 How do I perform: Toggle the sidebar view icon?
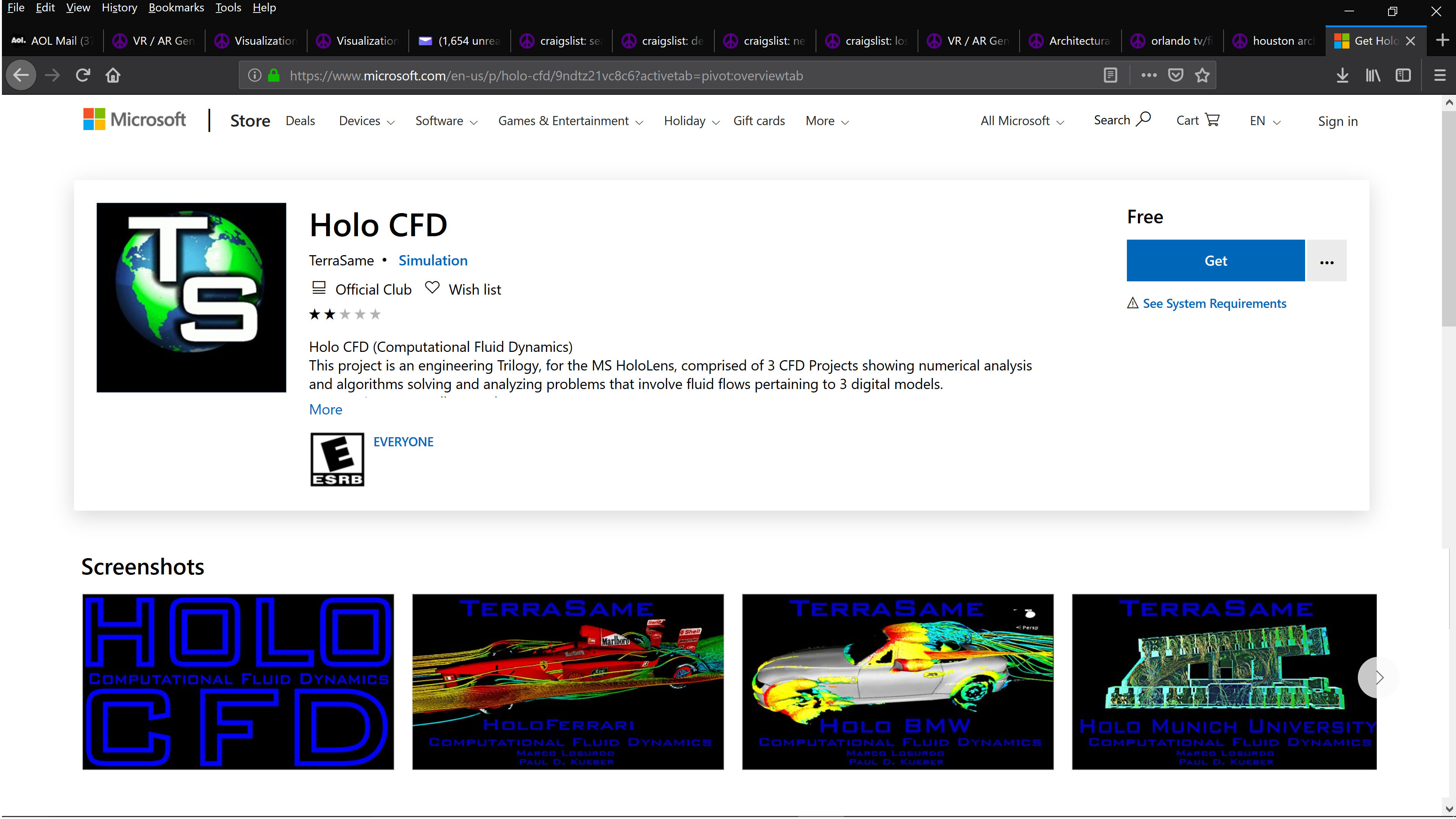(x=1403, y=75)
